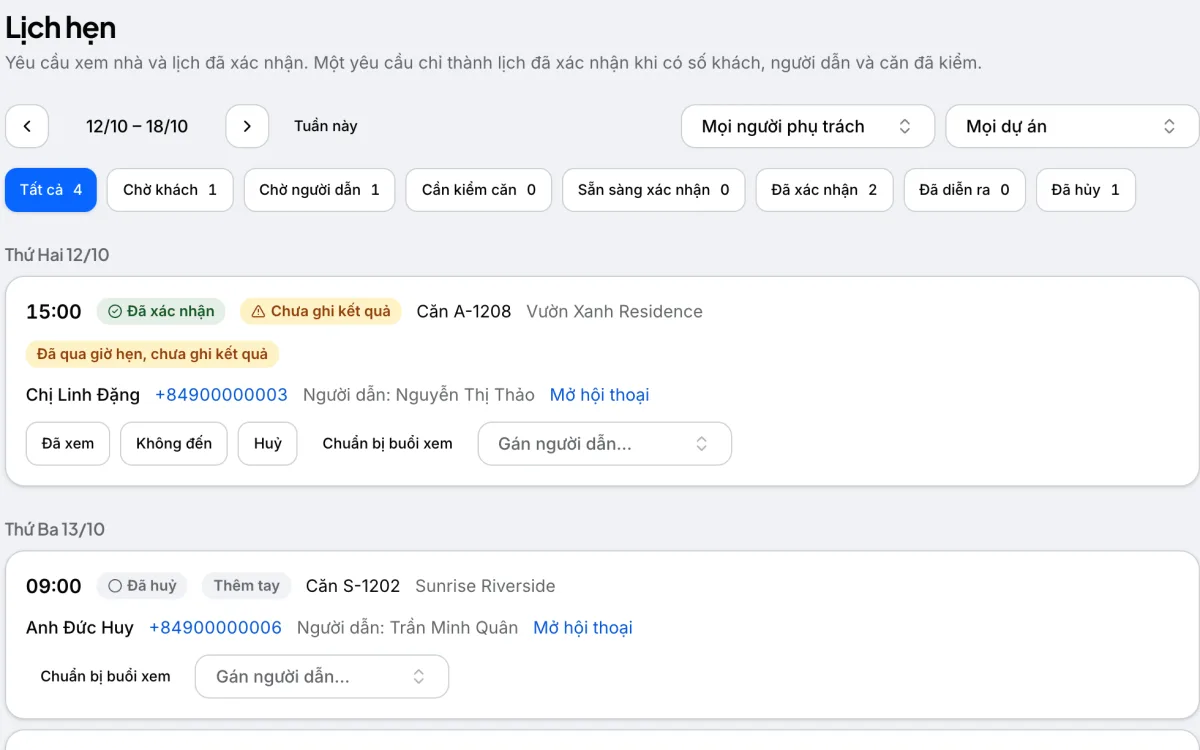Call Chị Linh Đặng's phone number
This screenshot has height=750, width=1200.
point(221,395)
